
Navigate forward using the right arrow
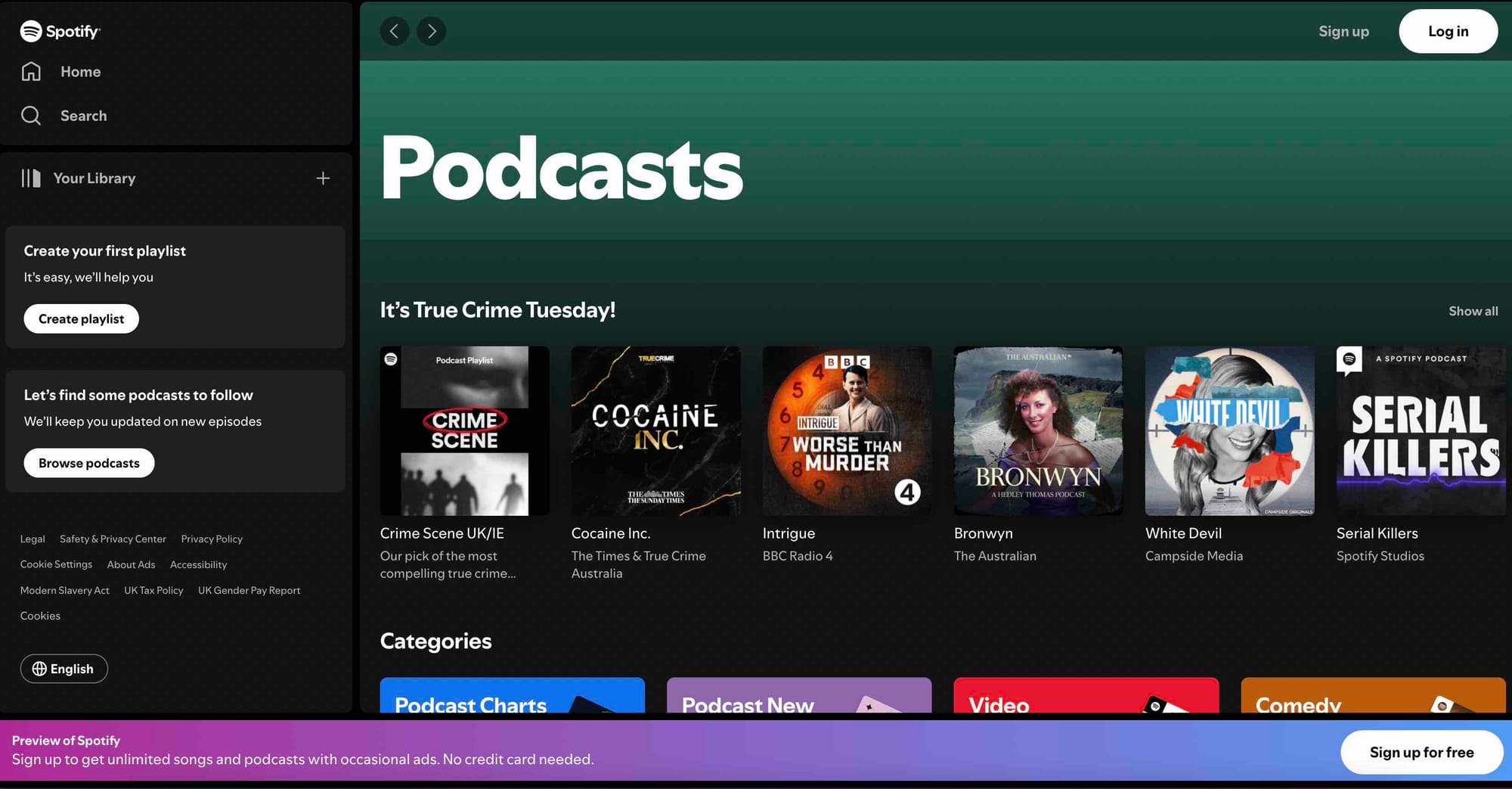click(431, 31)
